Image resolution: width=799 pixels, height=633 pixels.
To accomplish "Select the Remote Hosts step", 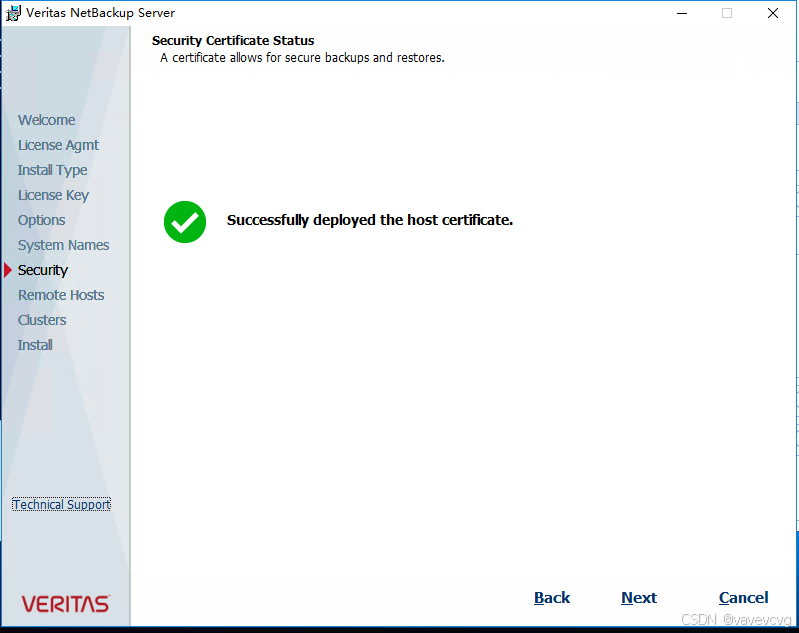I will (61, 295).
